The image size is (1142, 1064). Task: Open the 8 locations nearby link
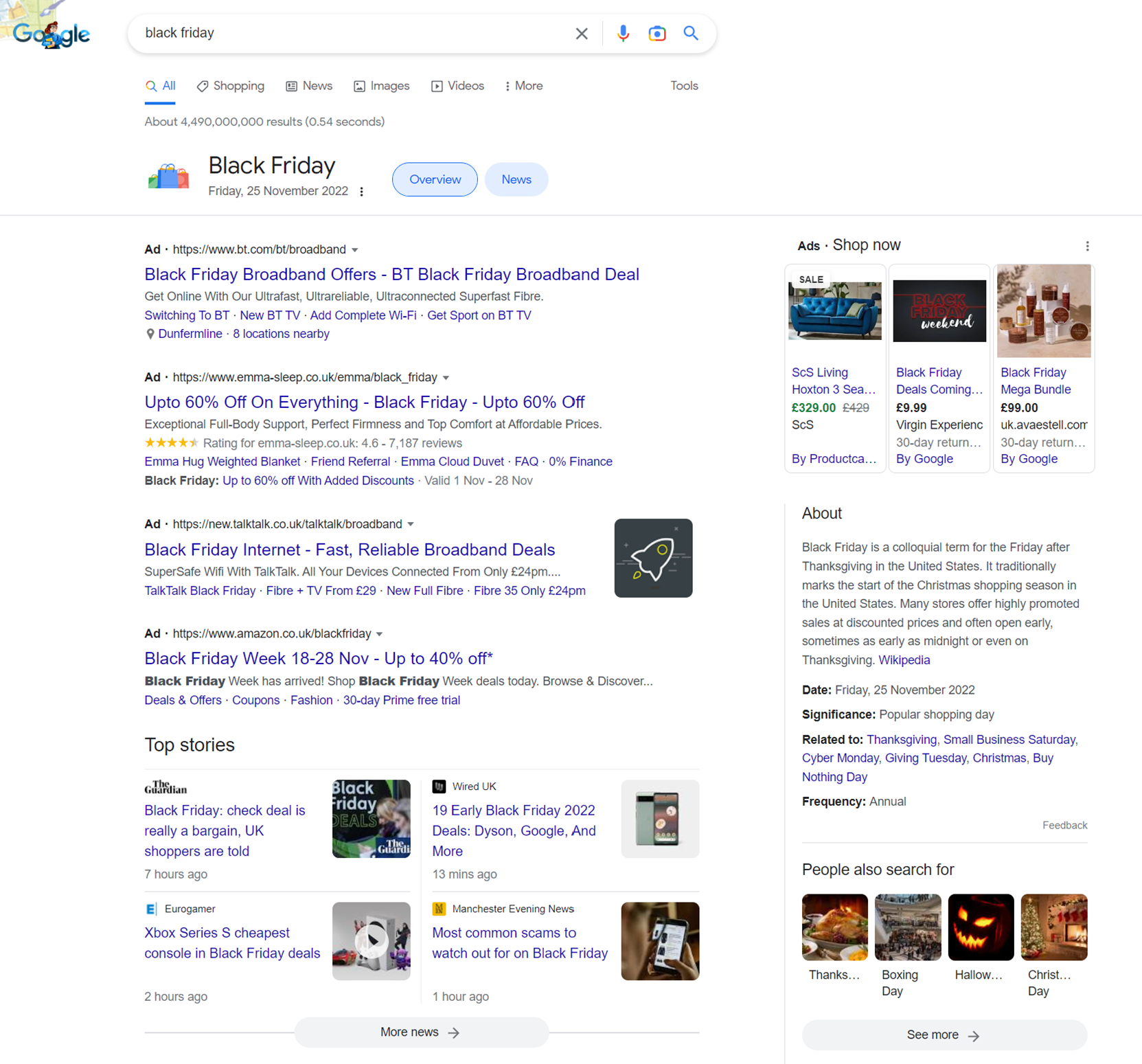pyautogui.click(x=281, y=334)
